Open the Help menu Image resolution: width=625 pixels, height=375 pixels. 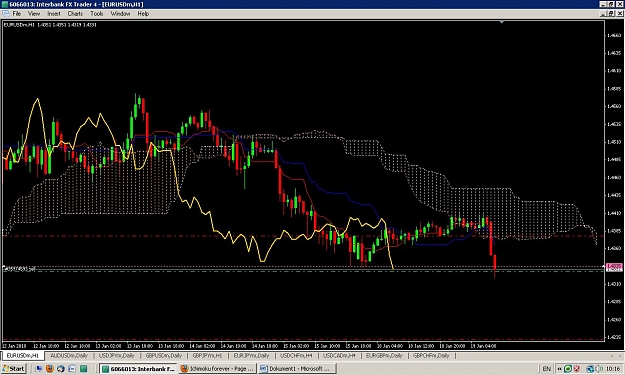143,14
